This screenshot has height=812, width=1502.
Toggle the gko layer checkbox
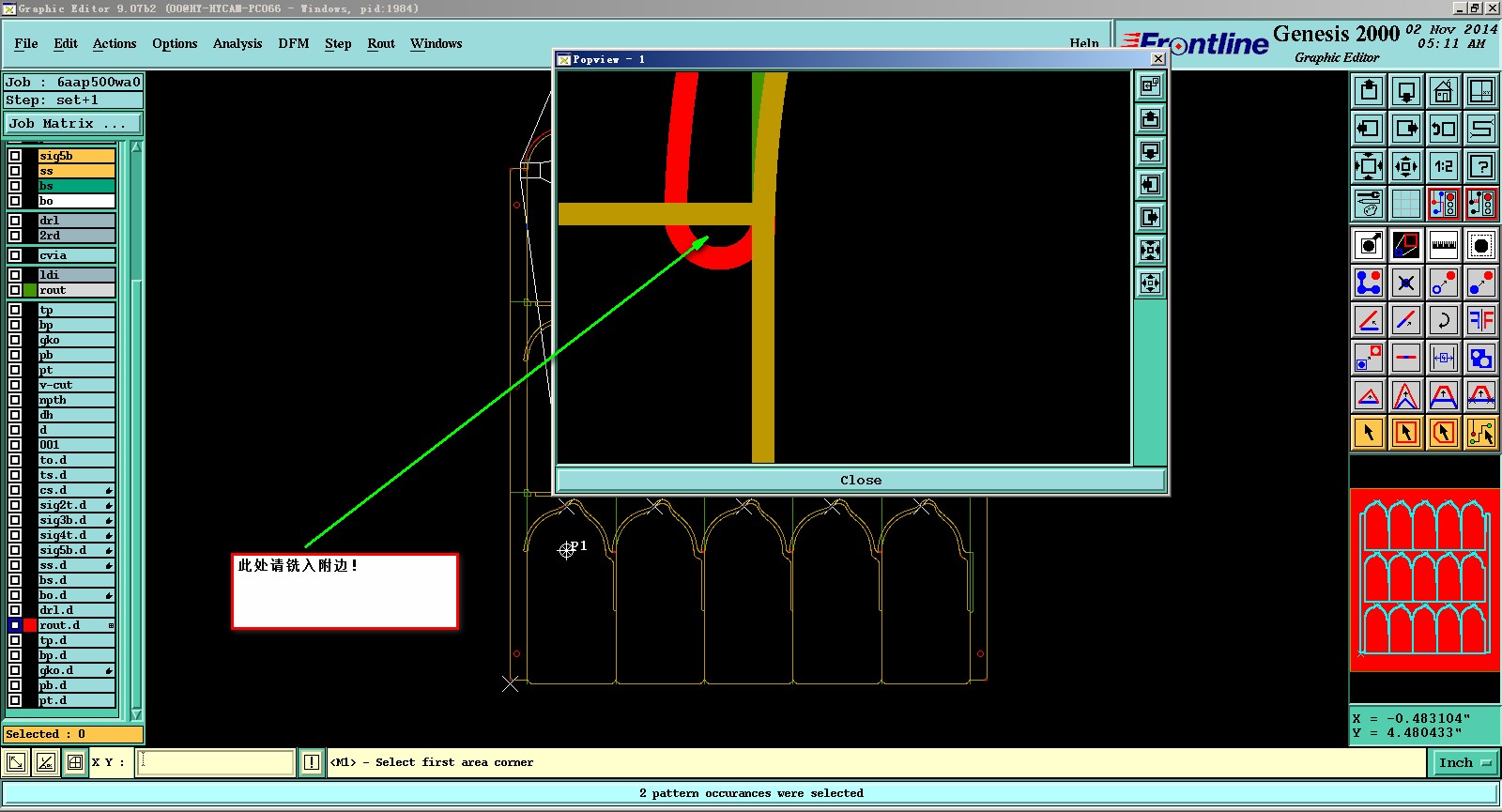point(15,340)
